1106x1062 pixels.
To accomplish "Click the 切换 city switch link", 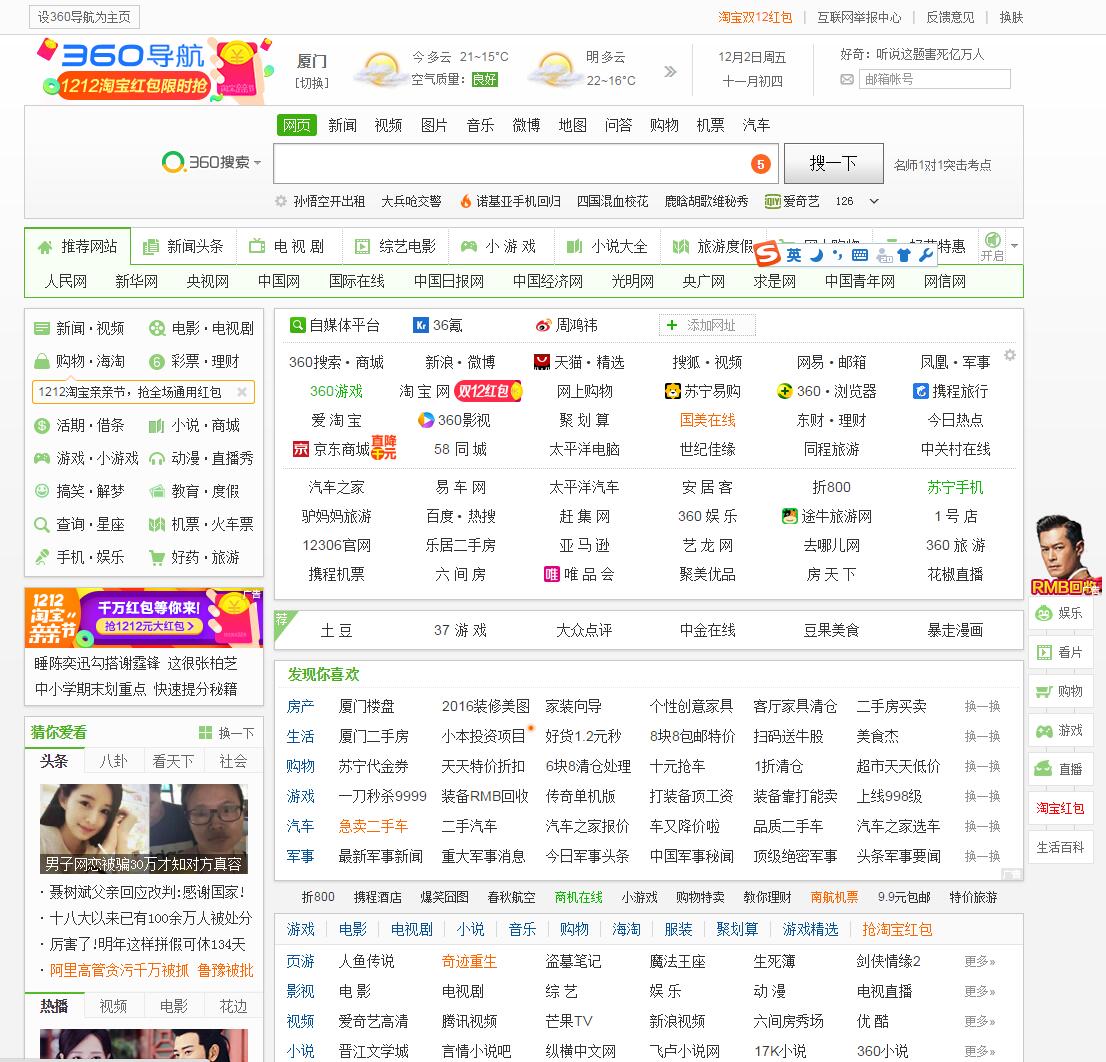I will coord(312,83).
